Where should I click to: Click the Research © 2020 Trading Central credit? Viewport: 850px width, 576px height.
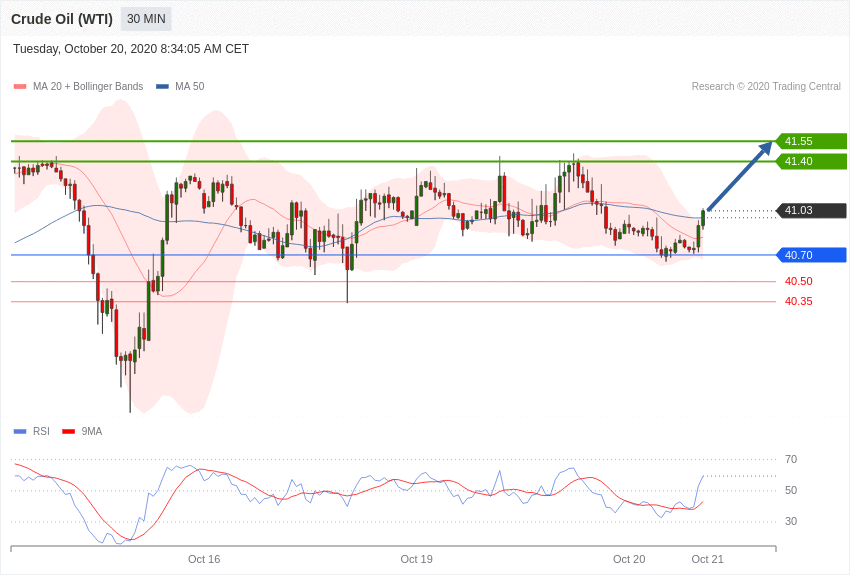point(766,86)
